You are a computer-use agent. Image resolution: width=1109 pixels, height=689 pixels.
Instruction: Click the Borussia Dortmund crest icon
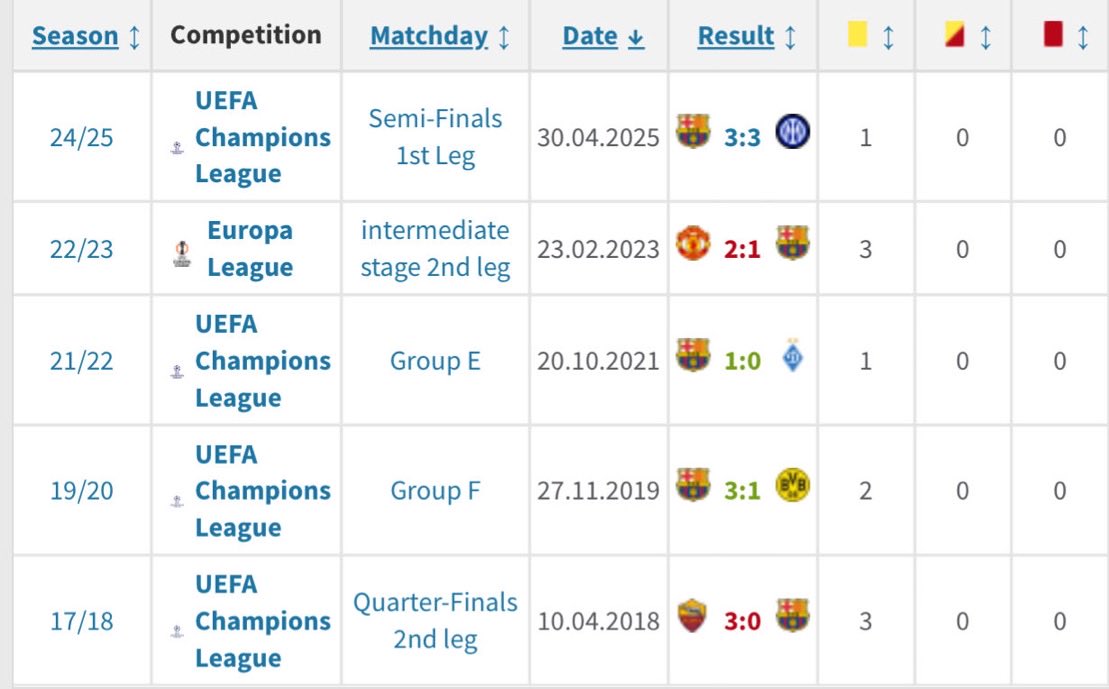[792, 485]
